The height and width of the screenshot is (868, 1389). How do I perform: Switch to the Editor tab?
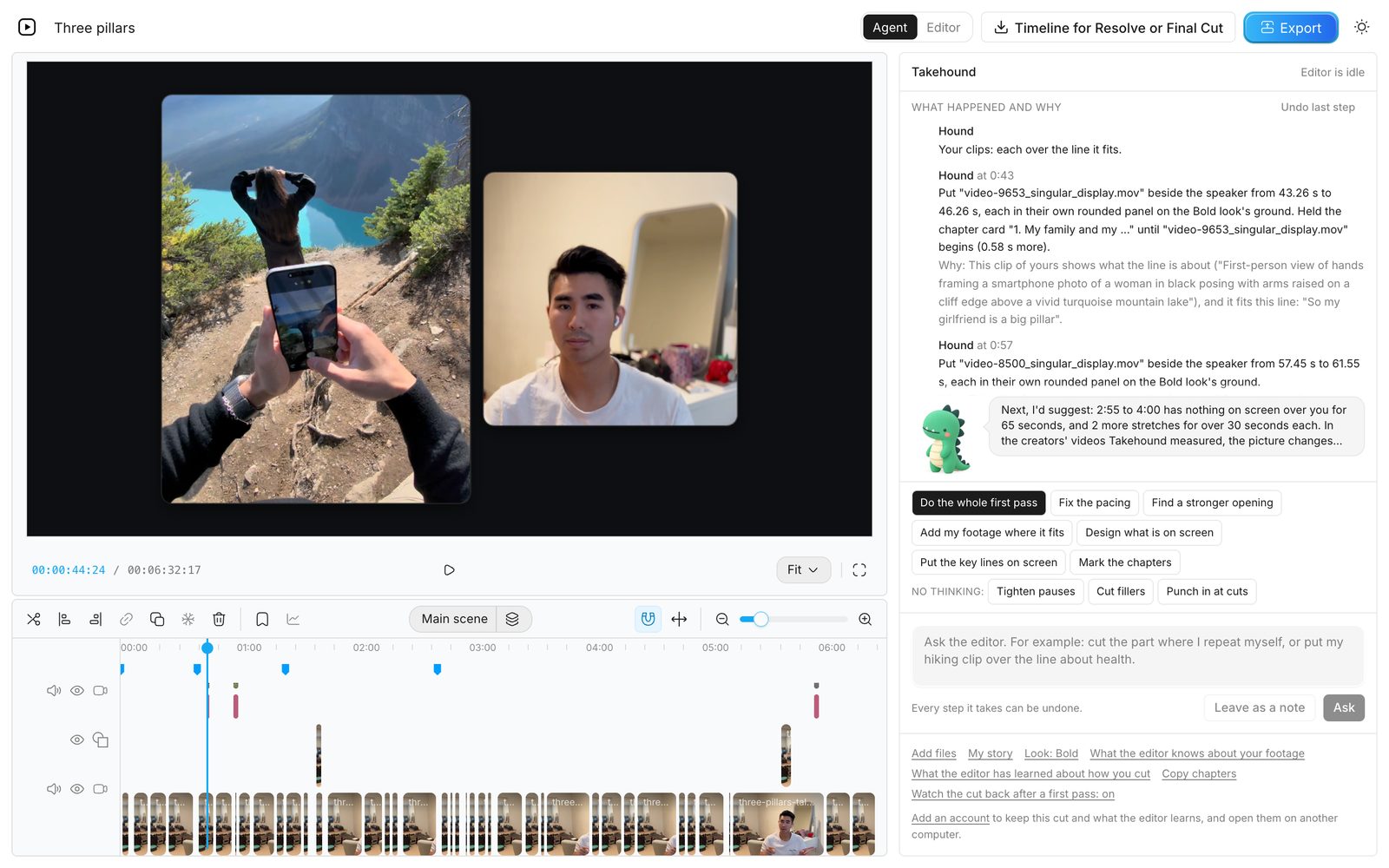coord(944,28)
